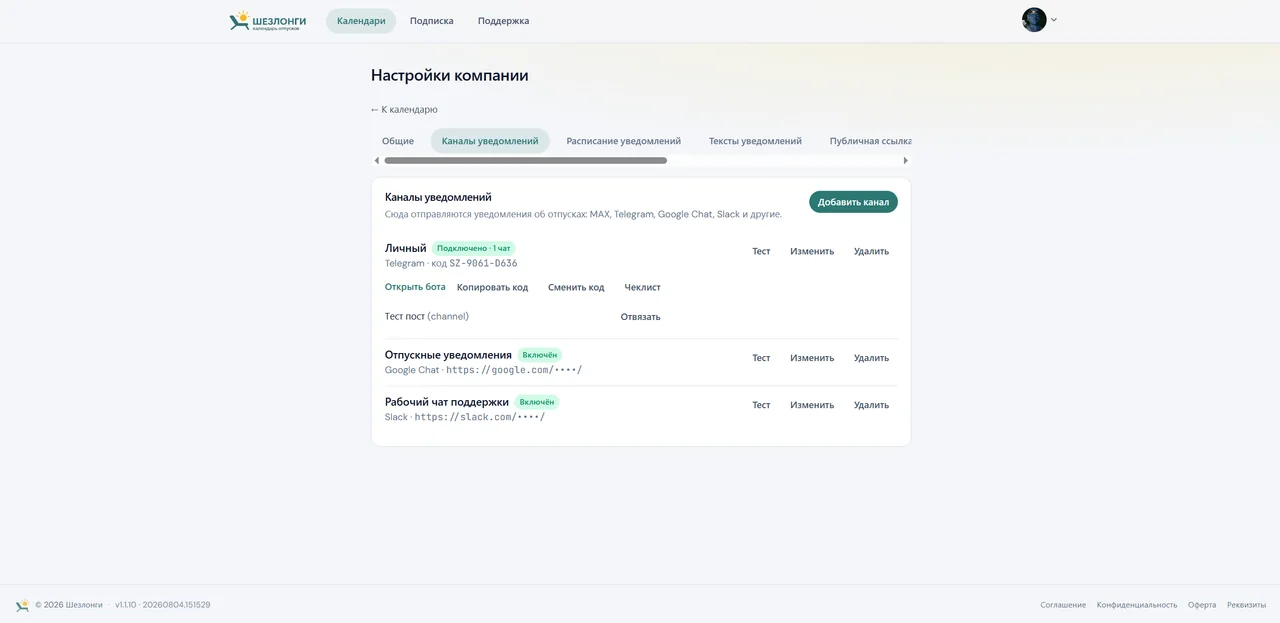Screen dimensions: 1280x623
Task: Click Тест for the Личный channel
Action: coord(761,251)
